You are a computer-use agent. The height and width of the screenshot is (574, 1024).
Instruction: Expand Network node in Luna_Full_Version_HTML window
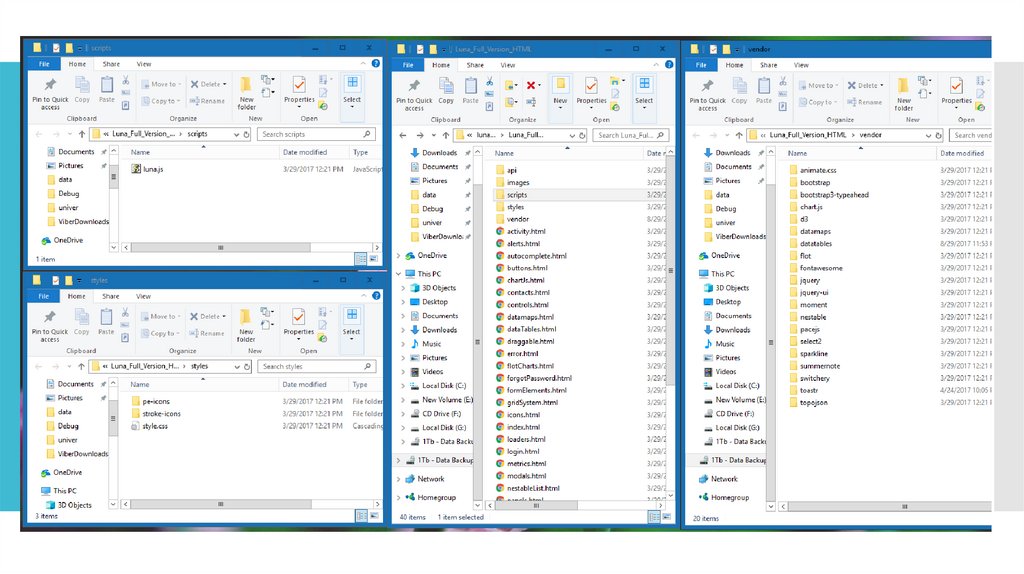[x=399, y=479]
